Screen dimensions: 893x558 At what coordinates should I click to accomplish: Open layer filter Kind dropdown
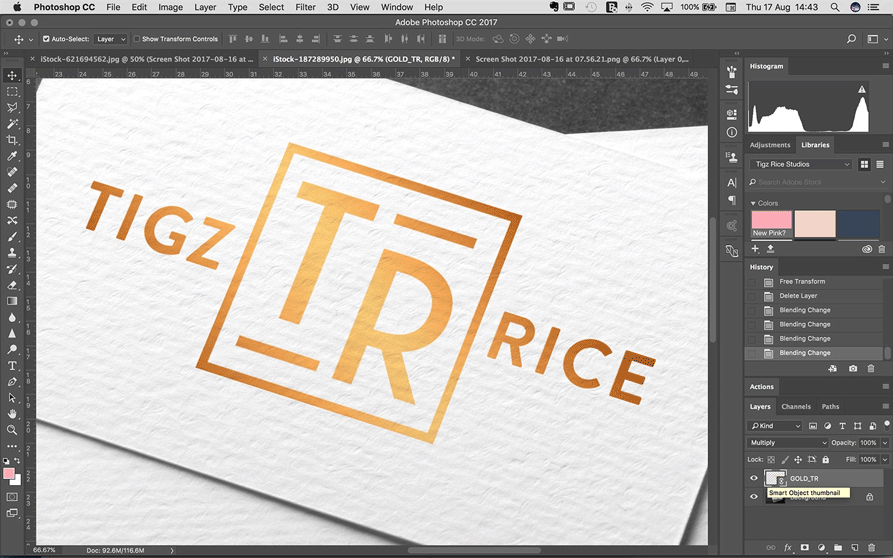[775, 426]
